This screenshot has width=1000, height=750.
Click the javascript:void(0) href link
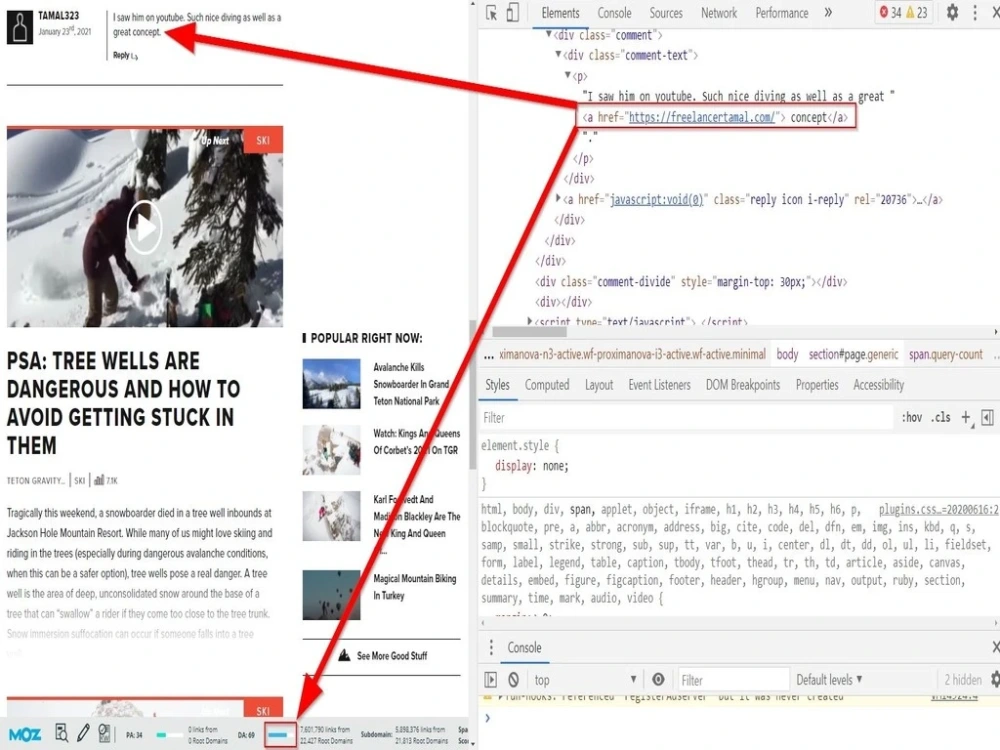(x=656, y=200)
